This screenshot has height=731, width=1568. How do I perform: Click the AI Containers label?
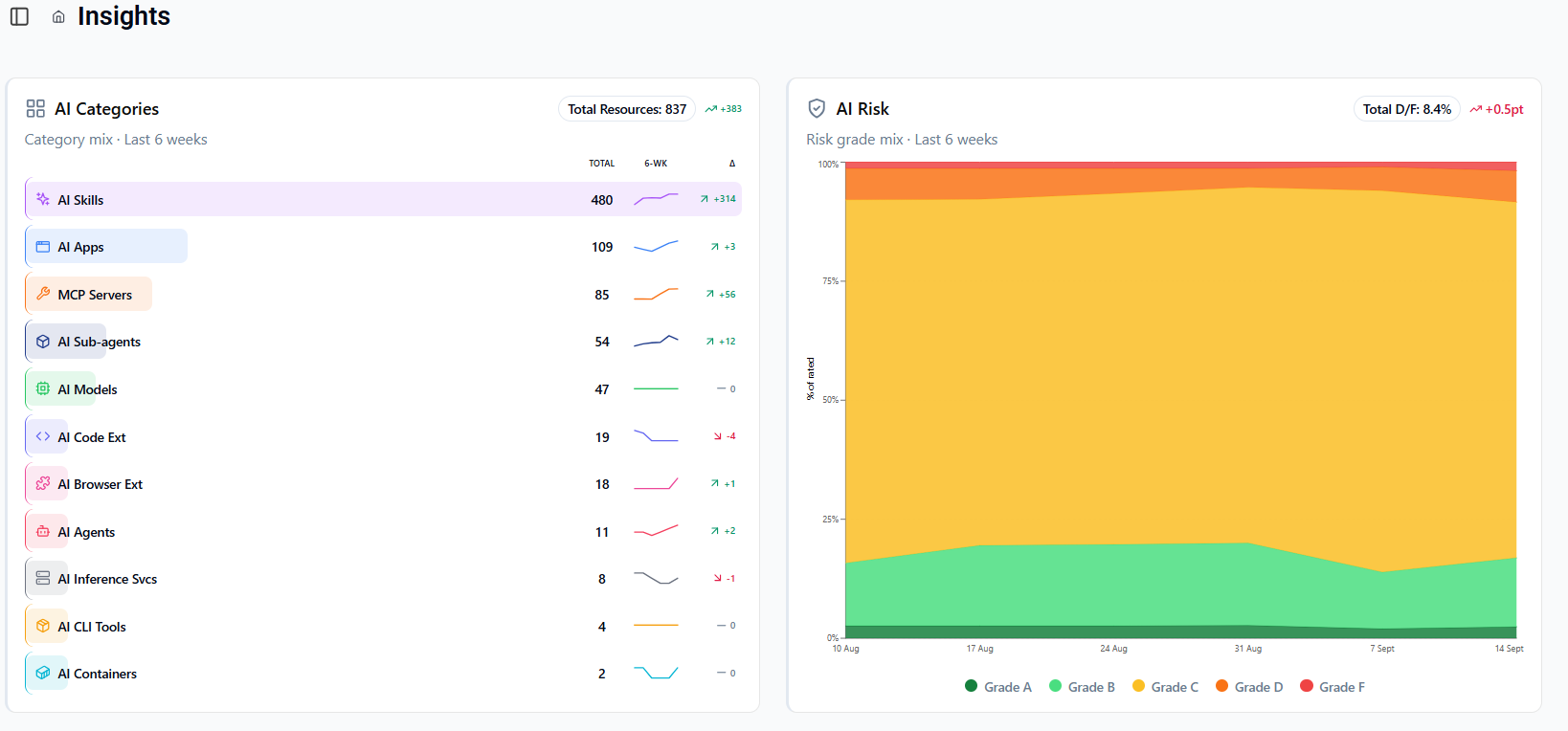pyautogui.click(x=98, y=674)
